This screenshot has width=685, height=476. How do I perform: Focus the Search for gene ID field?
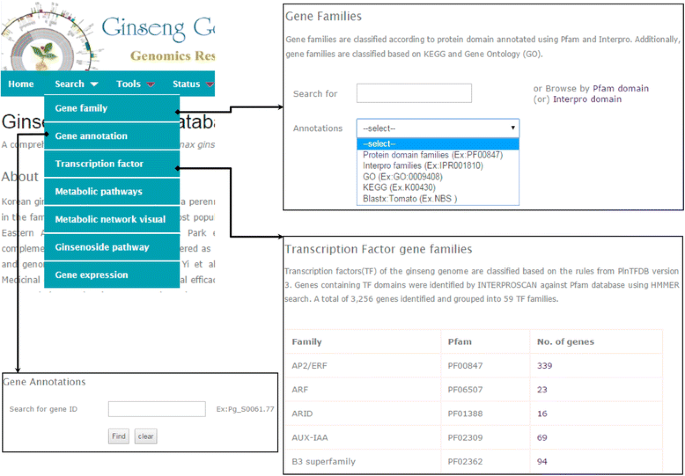tap(156, 409)
